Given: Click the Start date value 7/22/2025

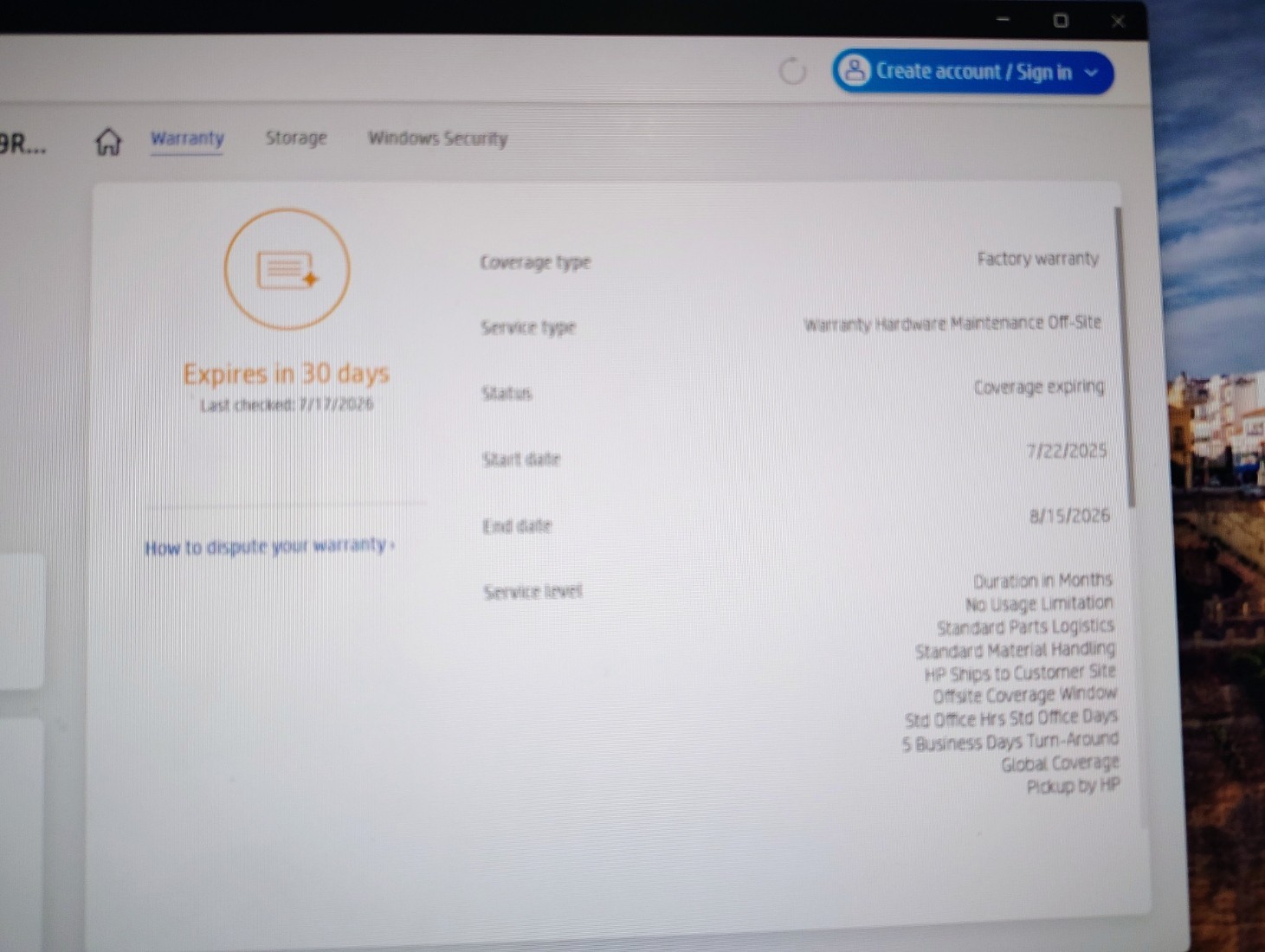Looking at the screenshot, I should 1066,451.
